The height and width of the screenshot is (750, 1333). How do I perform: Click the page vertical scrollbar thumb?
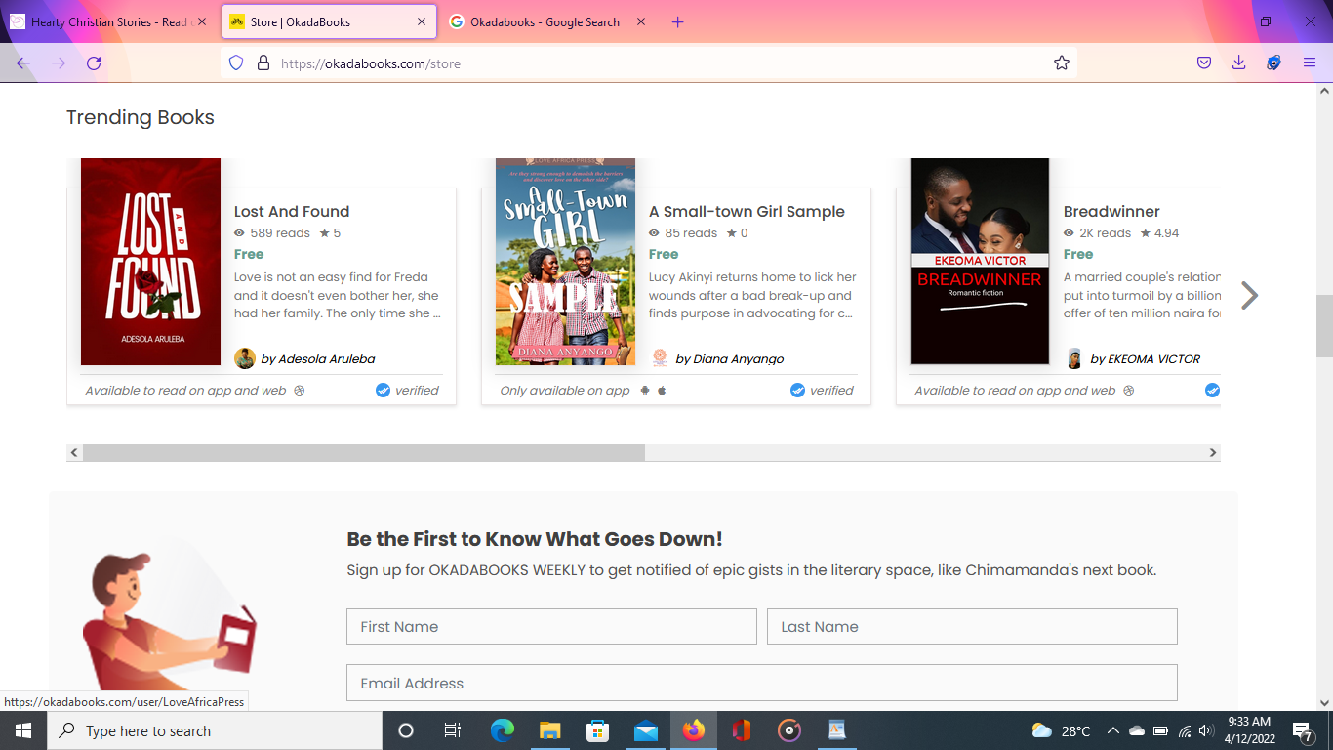click(1324, 327)
